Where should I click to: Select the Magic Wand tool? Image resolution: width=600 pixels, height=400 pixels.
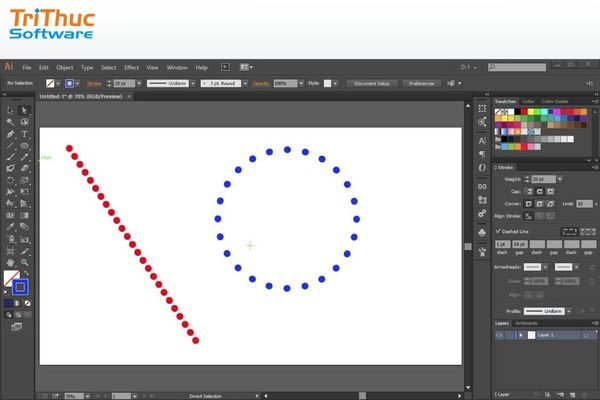click(x=10, y=122)
